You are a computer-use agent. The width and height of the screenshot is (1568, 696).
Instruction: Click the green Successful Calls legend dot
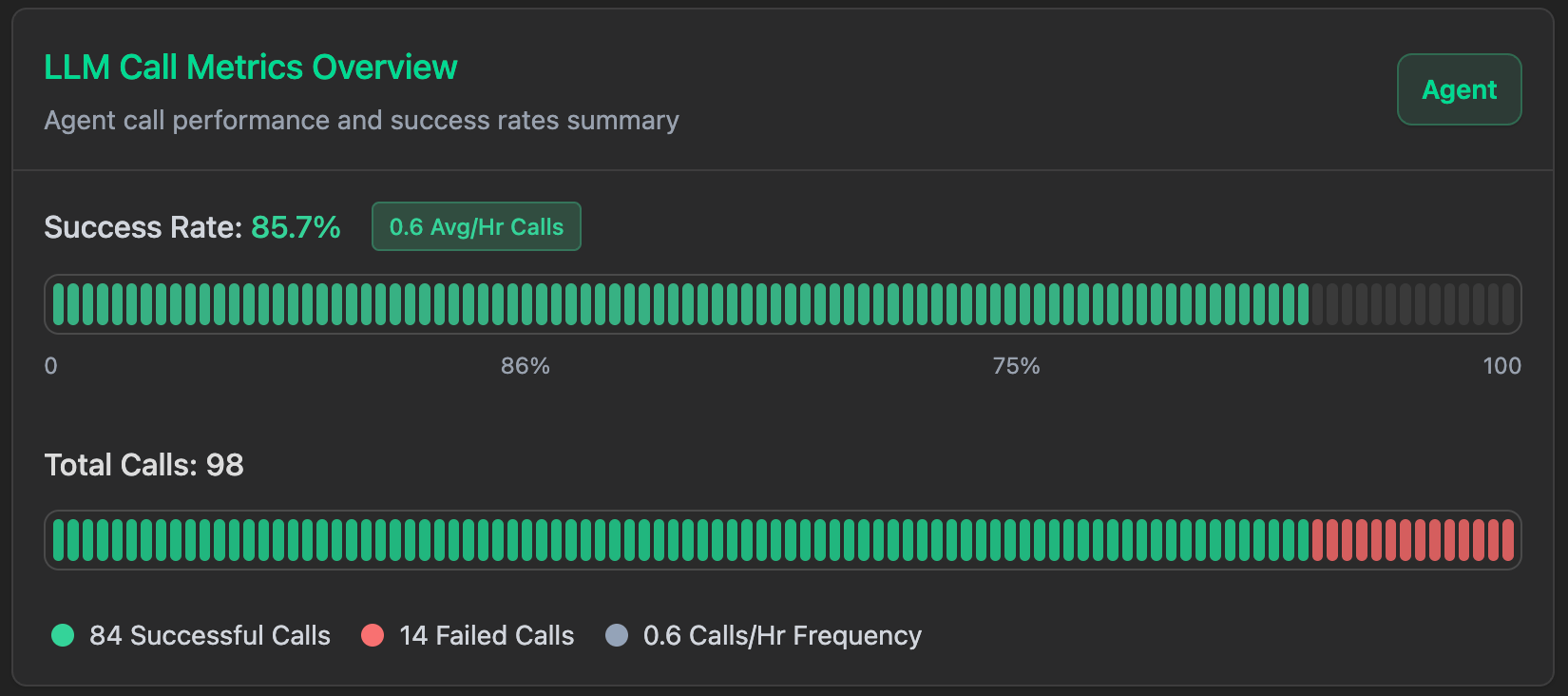pos(63,635)
